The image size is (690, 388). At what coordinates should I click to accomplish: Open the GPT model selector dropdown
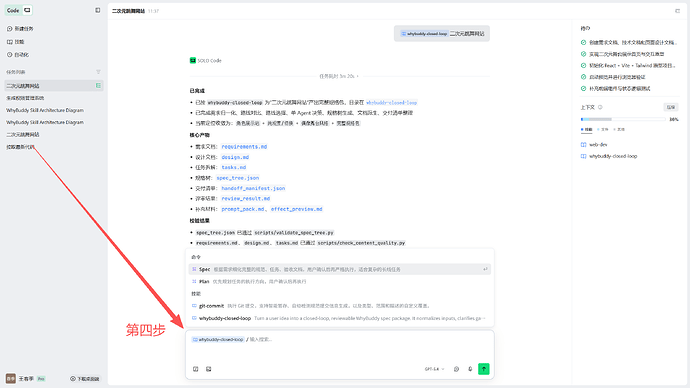coord(434,369)
